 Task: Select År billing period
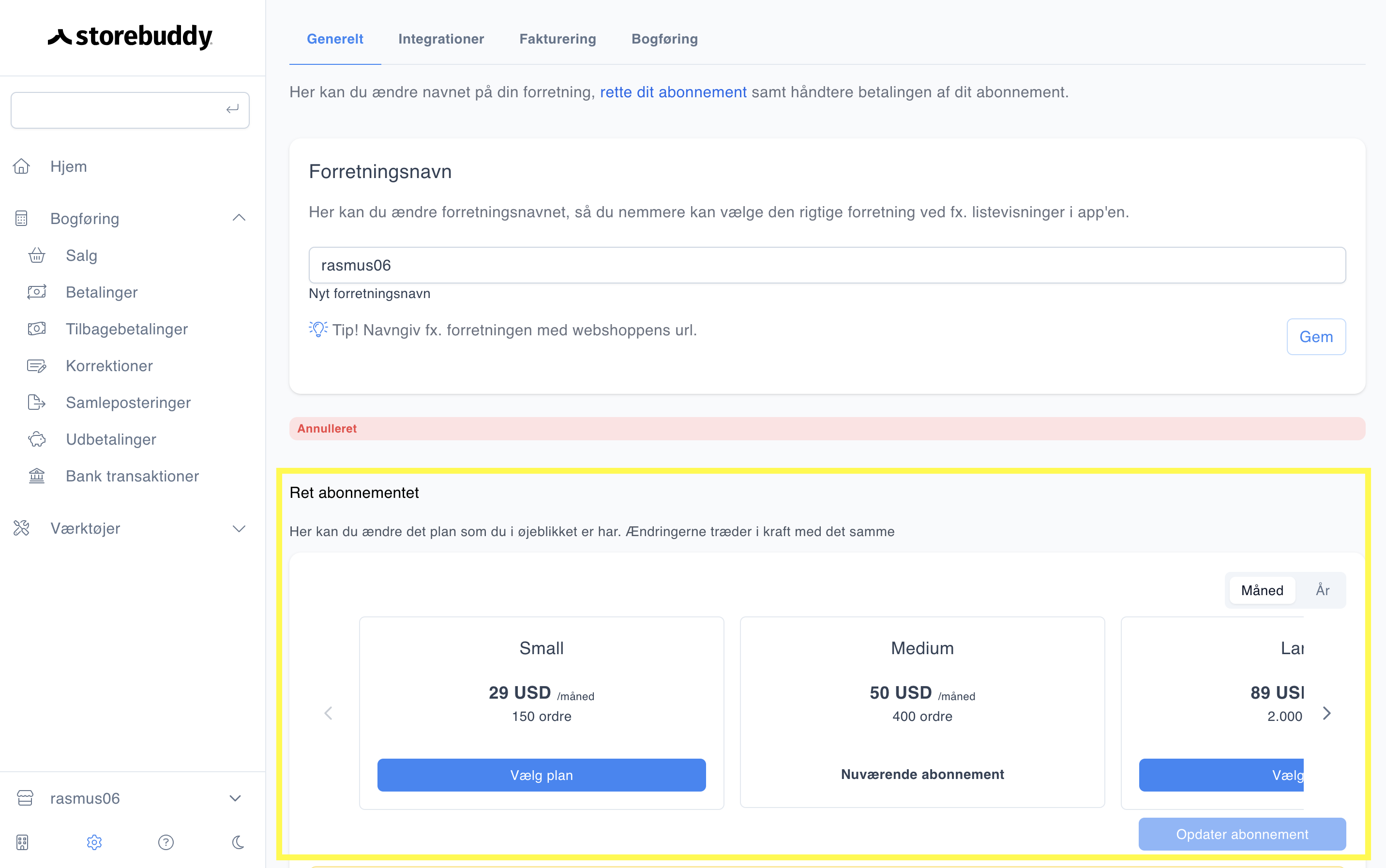[x=1323, y=590]
